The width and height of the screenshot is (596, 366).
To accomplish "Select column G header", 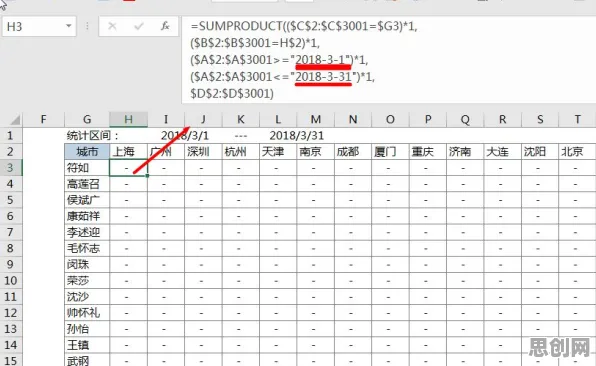I will 87,120.
